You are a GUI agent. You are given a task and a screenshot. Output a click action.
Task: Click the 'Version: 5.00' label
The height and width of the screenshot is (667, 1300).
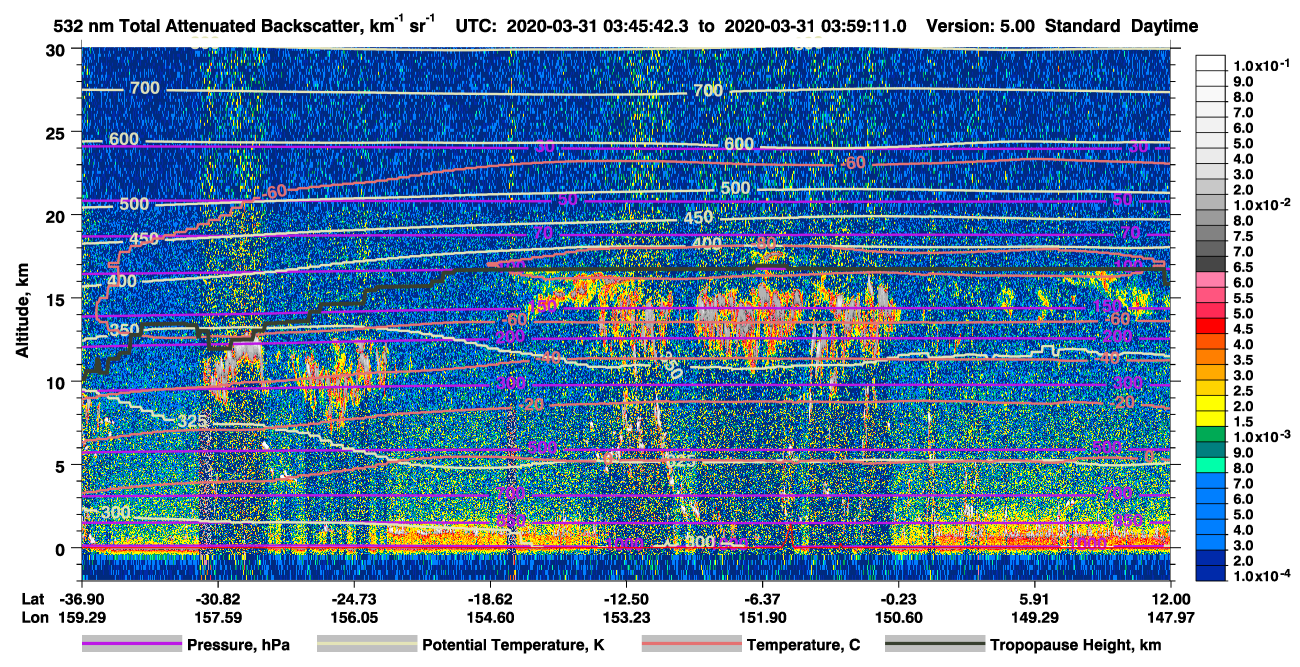[981, 26]
